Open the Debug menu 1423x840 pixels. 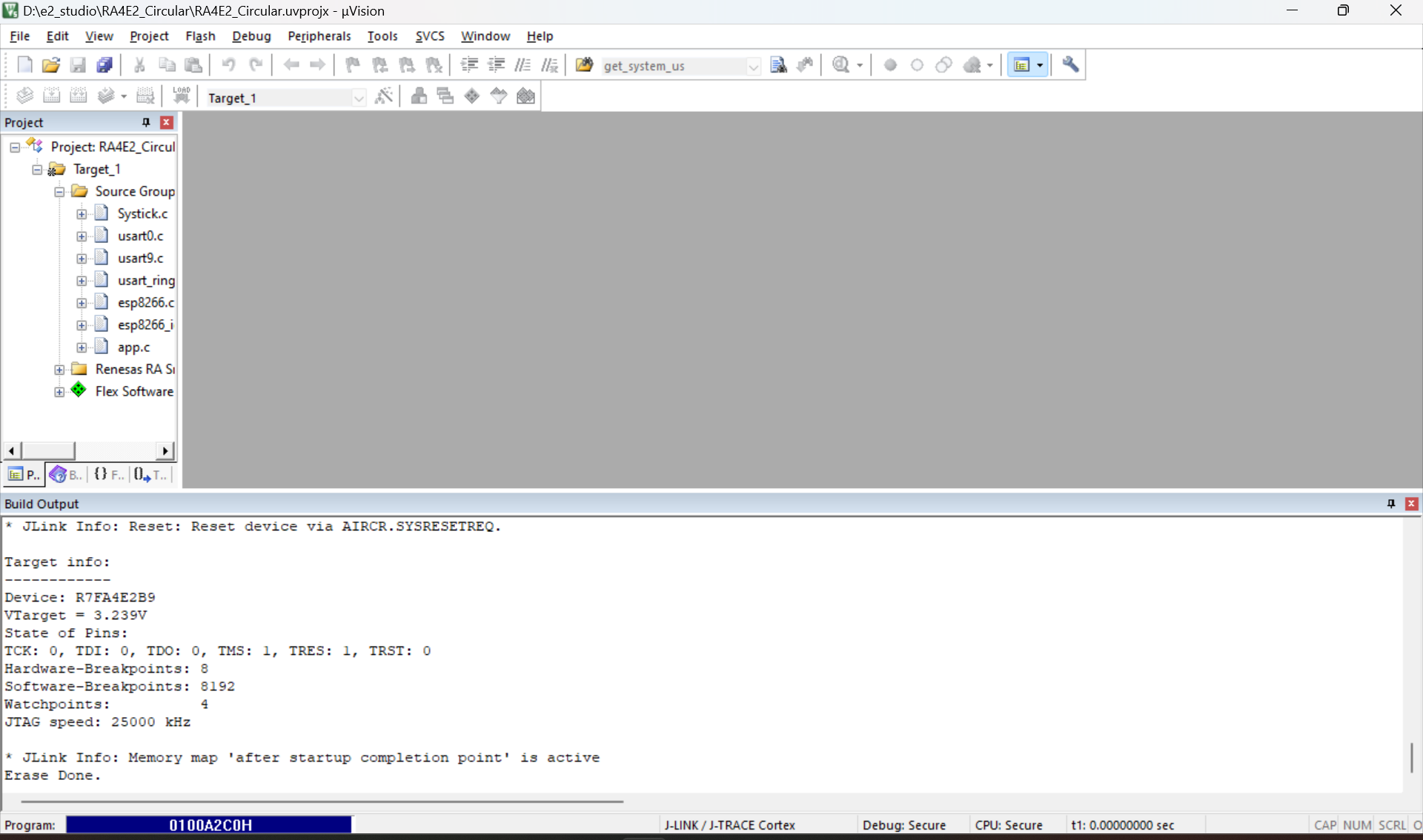pyautogui.click(x=251, y=36)
